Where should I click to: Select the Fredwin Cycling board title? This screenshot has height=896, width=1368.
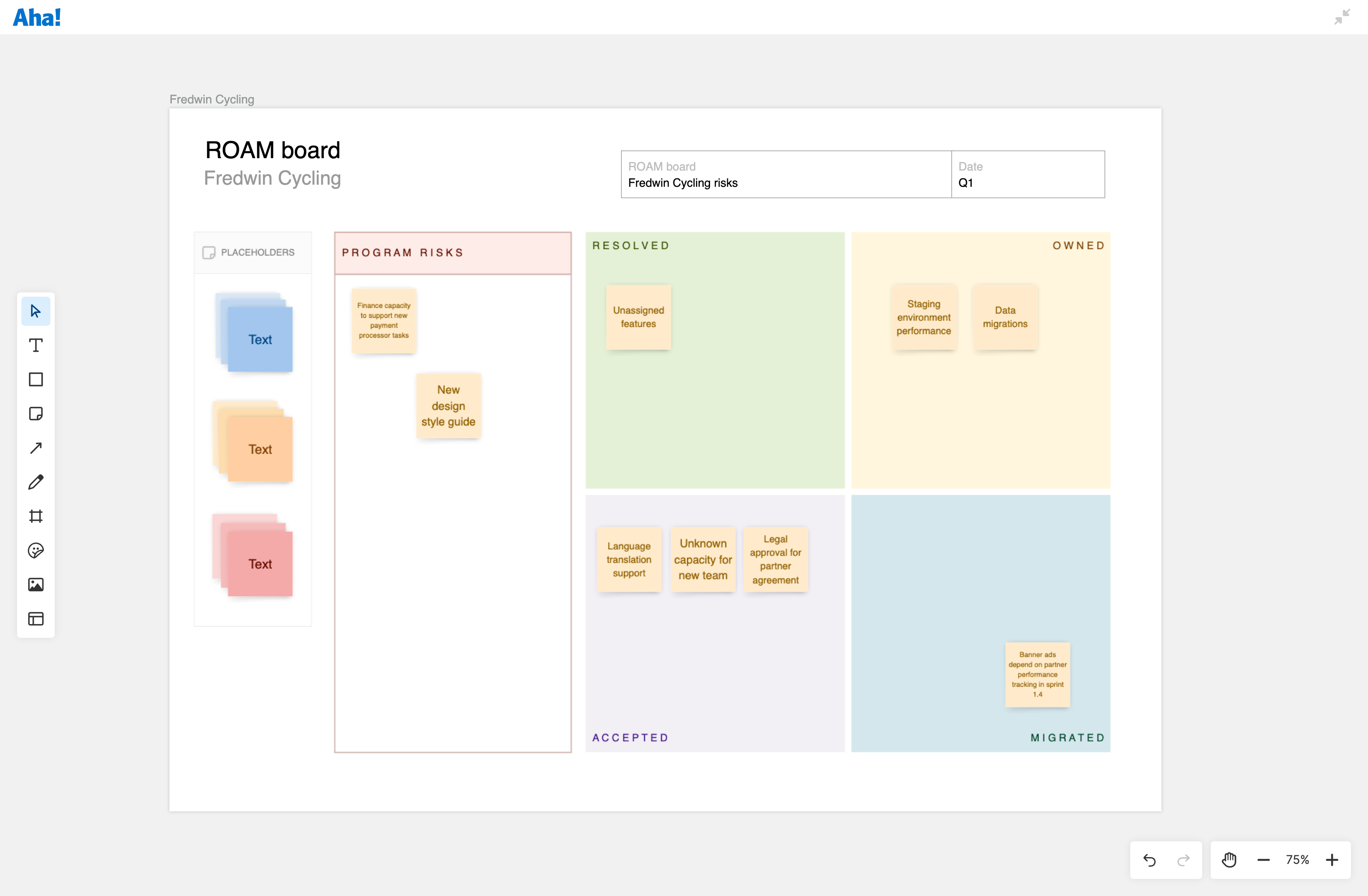click(x=212, y=99)
